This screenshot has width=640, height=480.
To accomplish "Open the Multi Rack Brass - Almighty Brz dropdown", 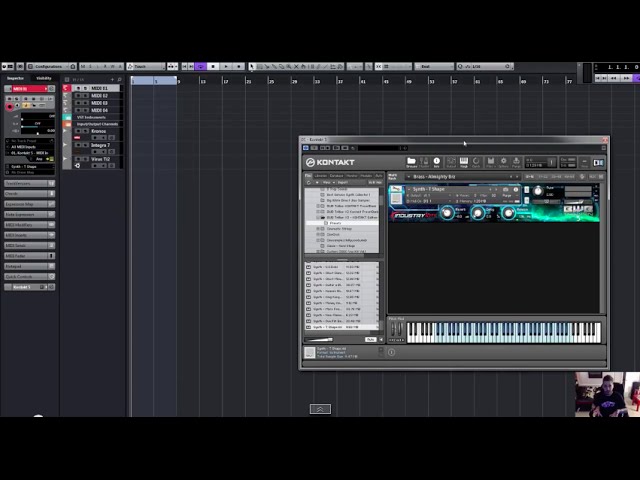I will point(463,177).
